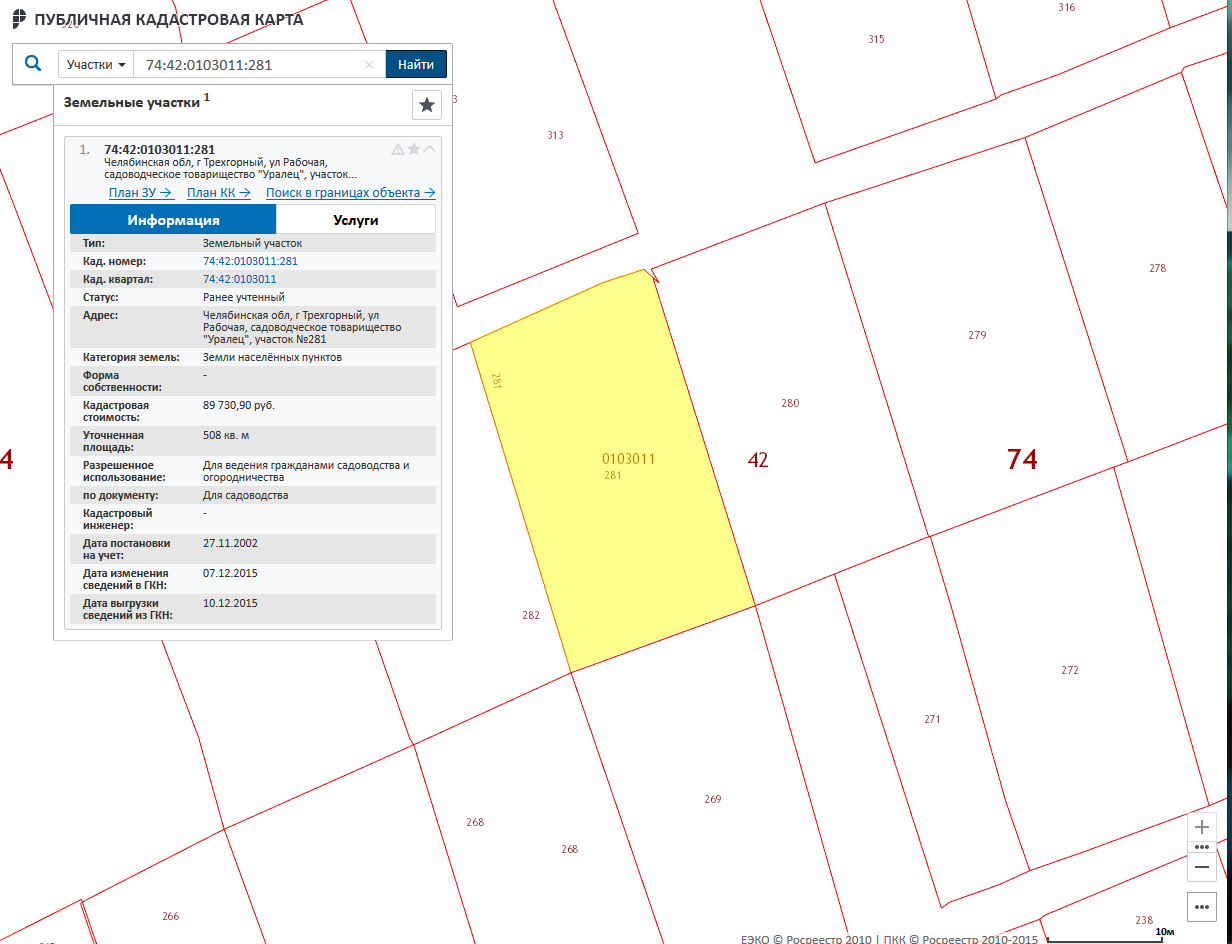The image size is (1232, 944).
Task: Open the favorites star button in results header
Action: pyautogui.click(x=427, y=105)
